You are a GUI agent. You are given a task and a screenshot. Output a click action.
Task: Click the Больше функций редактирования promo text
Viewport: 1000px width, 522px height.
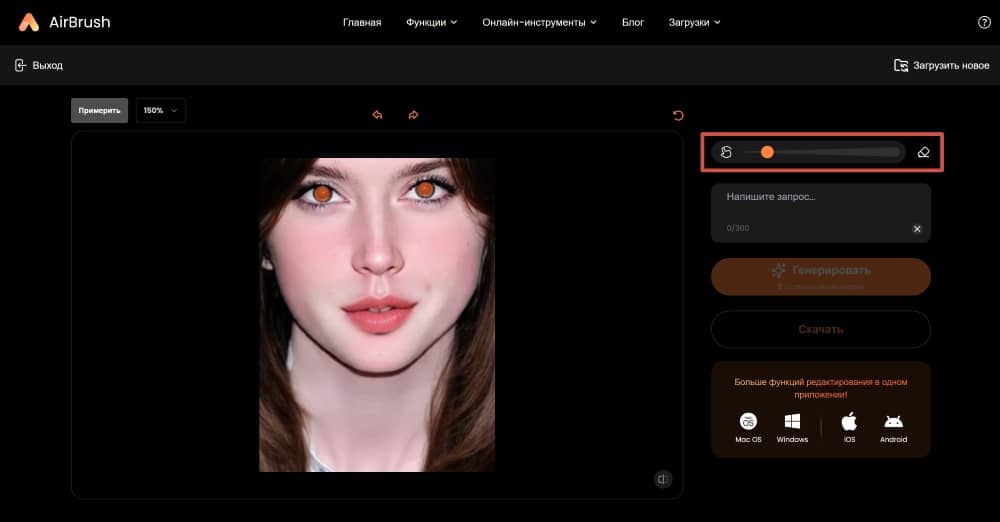click(x=821, y=388)
